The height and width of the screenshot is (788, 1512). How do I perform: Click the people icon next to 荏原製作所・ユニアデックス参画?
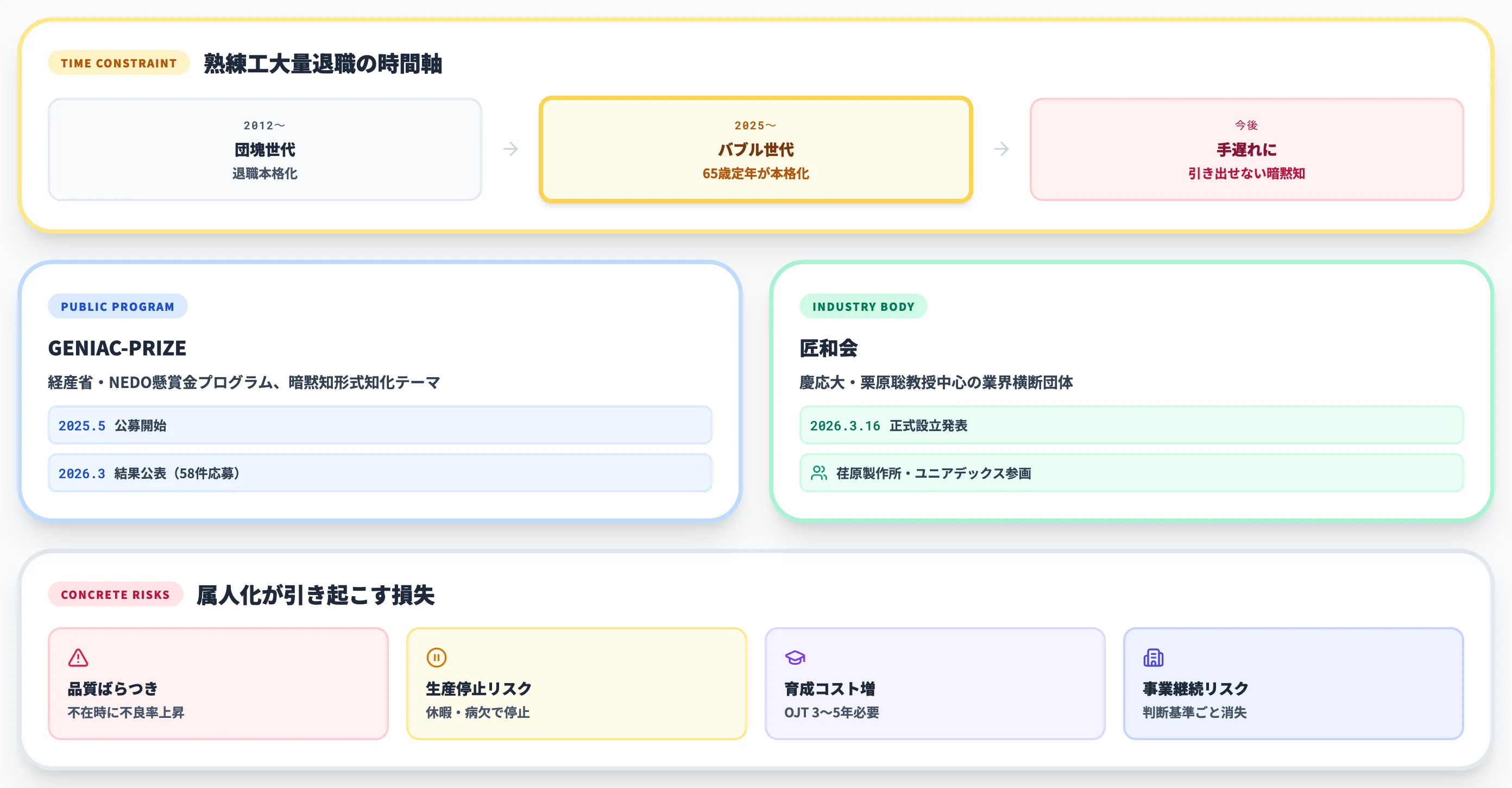coord(819,473)
